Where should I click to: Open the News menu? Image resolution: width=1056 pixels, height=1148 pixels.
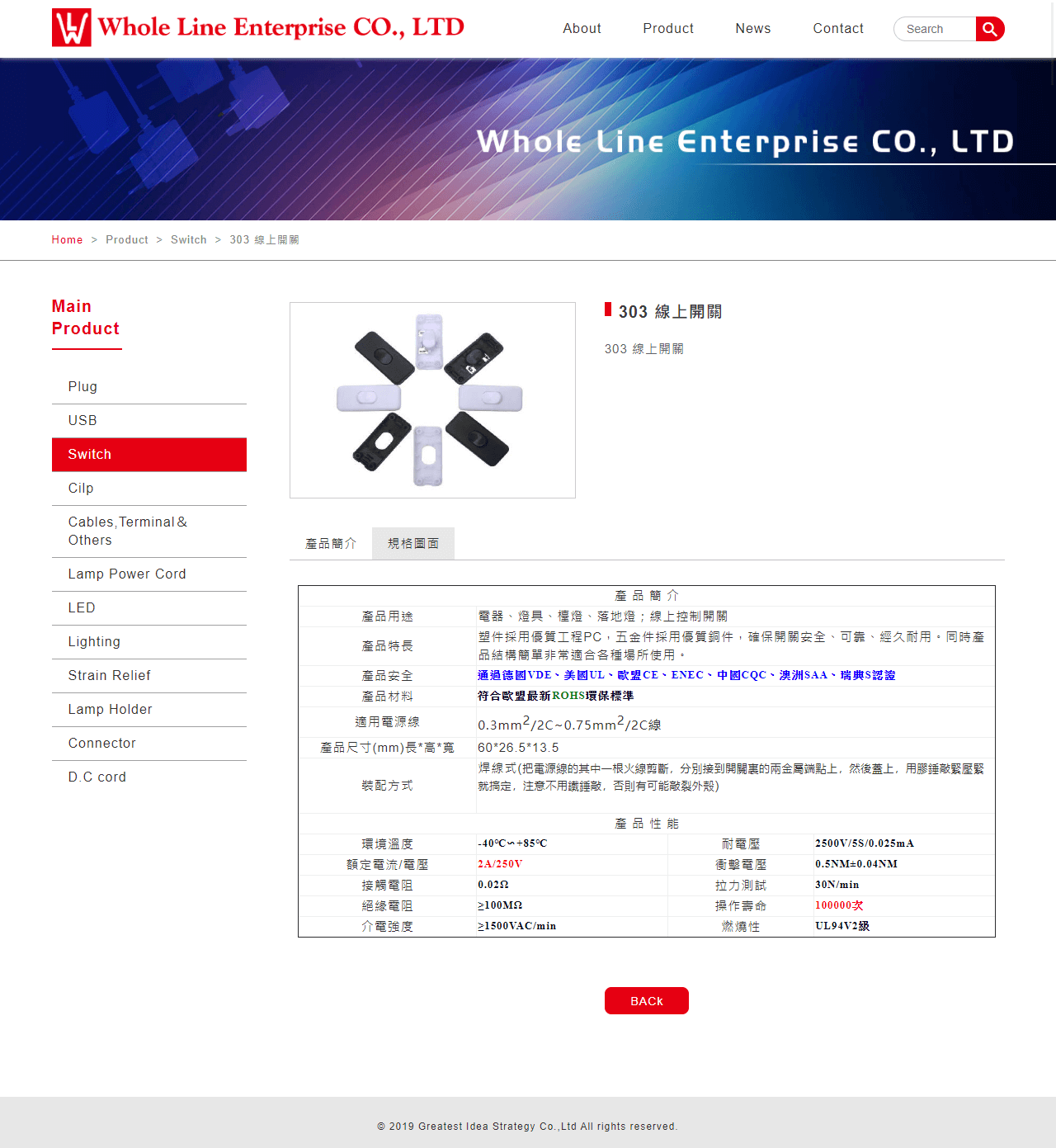pyautogui.click(x=753, y=28)
